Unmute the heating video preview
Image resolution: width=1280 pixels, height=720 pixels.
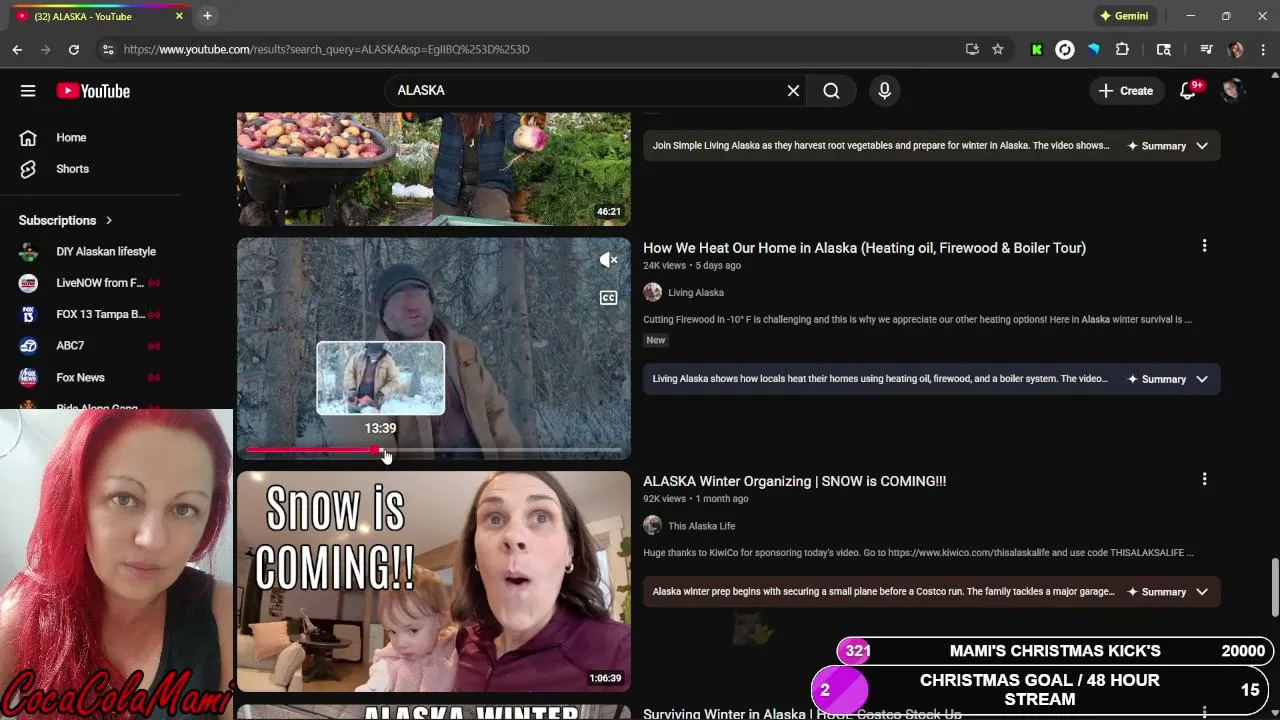point(608,260)
